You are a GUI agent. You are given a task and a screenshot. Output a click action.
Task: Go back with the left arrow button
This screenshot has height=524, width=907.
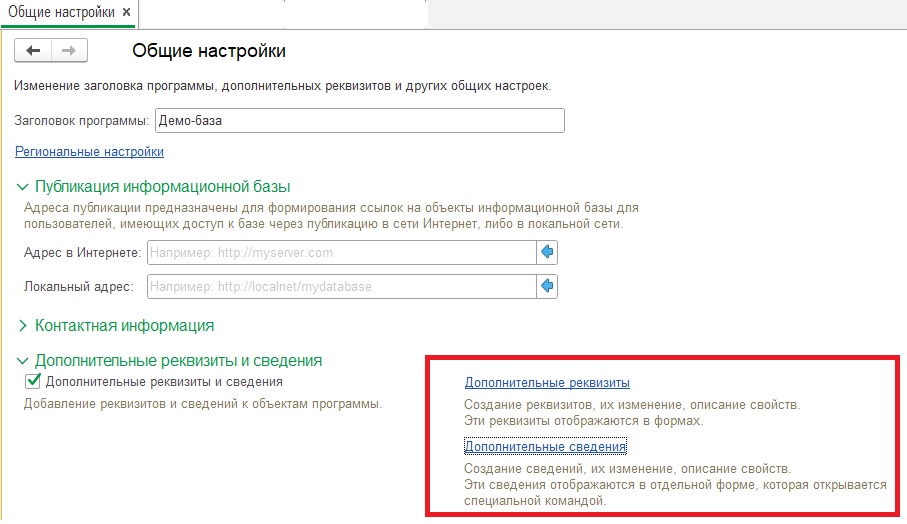coord(33,51)
